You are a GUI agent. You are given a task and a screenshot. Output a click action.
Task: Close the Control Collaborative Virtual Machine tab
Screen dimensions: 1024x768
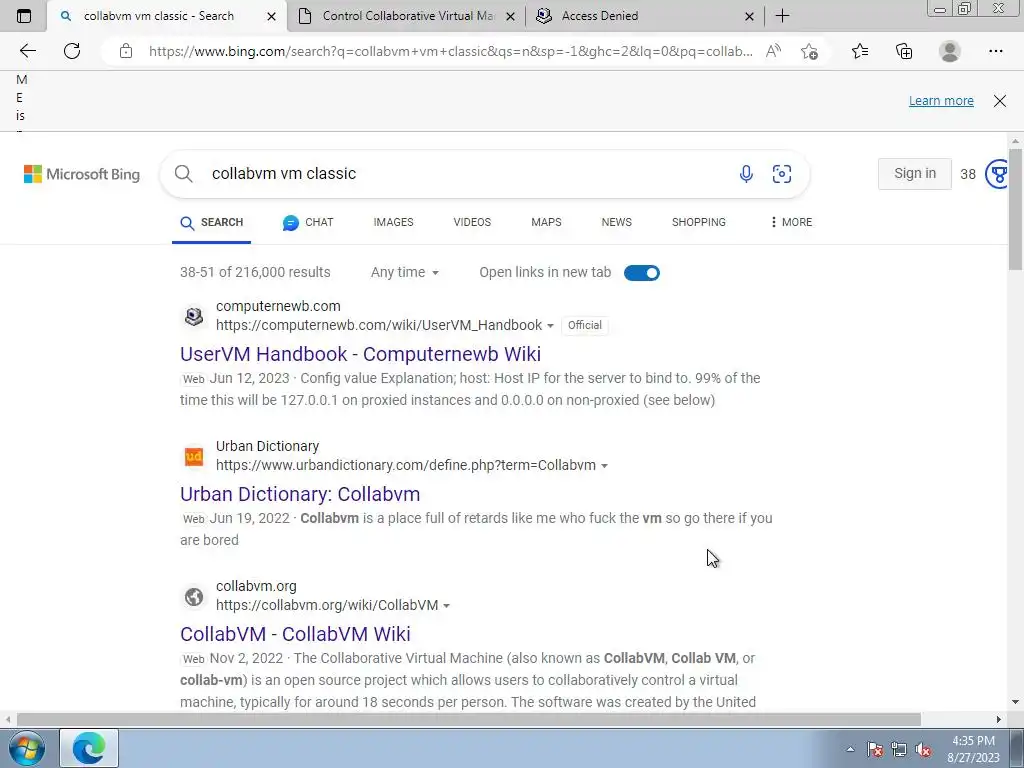point(511,16)
